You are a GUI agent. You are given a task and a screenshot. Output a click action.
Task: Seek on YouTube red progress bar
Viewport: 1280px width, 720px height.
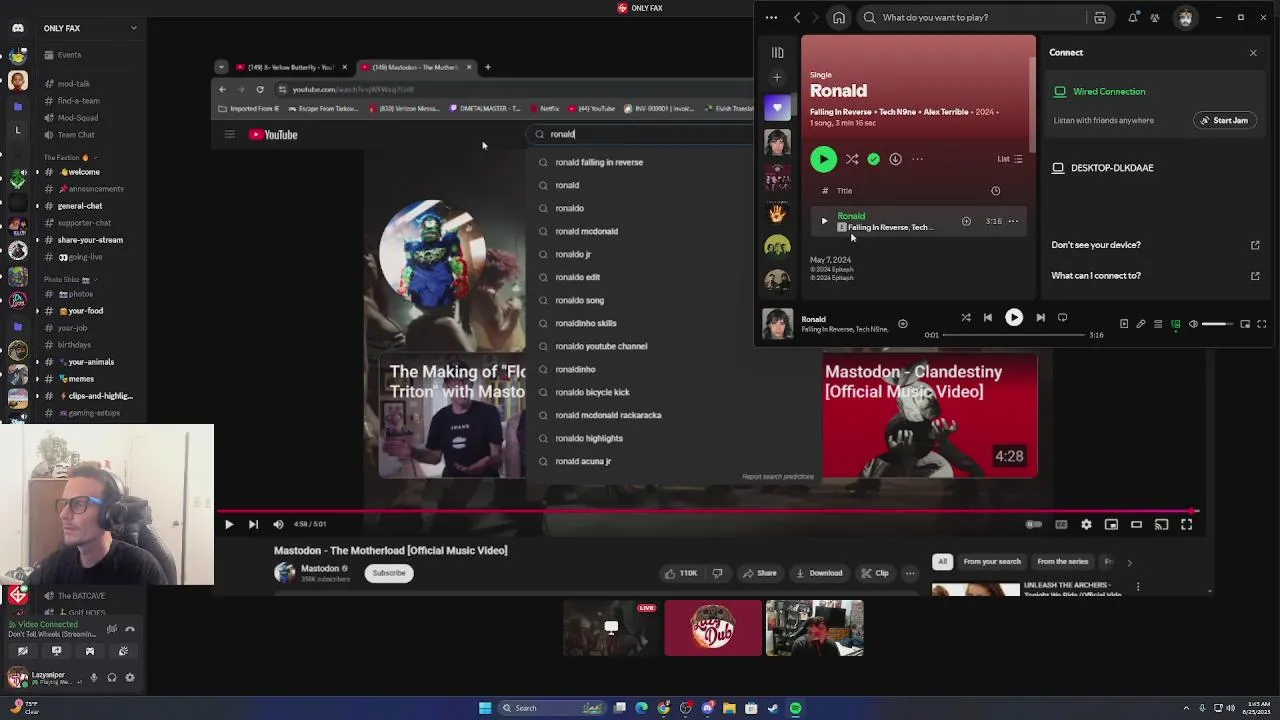[x=708, y=511]
